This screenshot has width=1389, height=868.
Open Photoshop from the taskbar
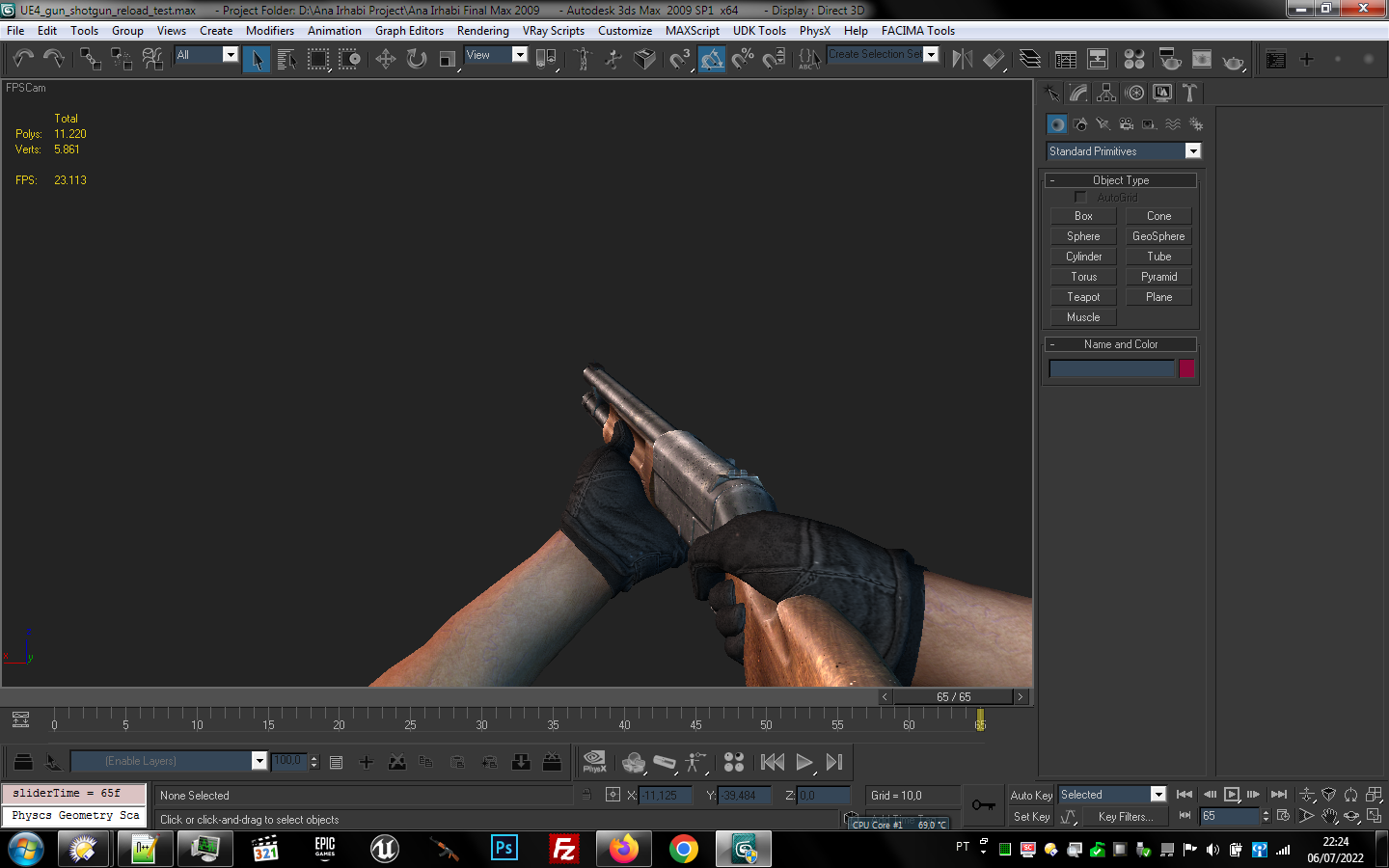[504, 849]
